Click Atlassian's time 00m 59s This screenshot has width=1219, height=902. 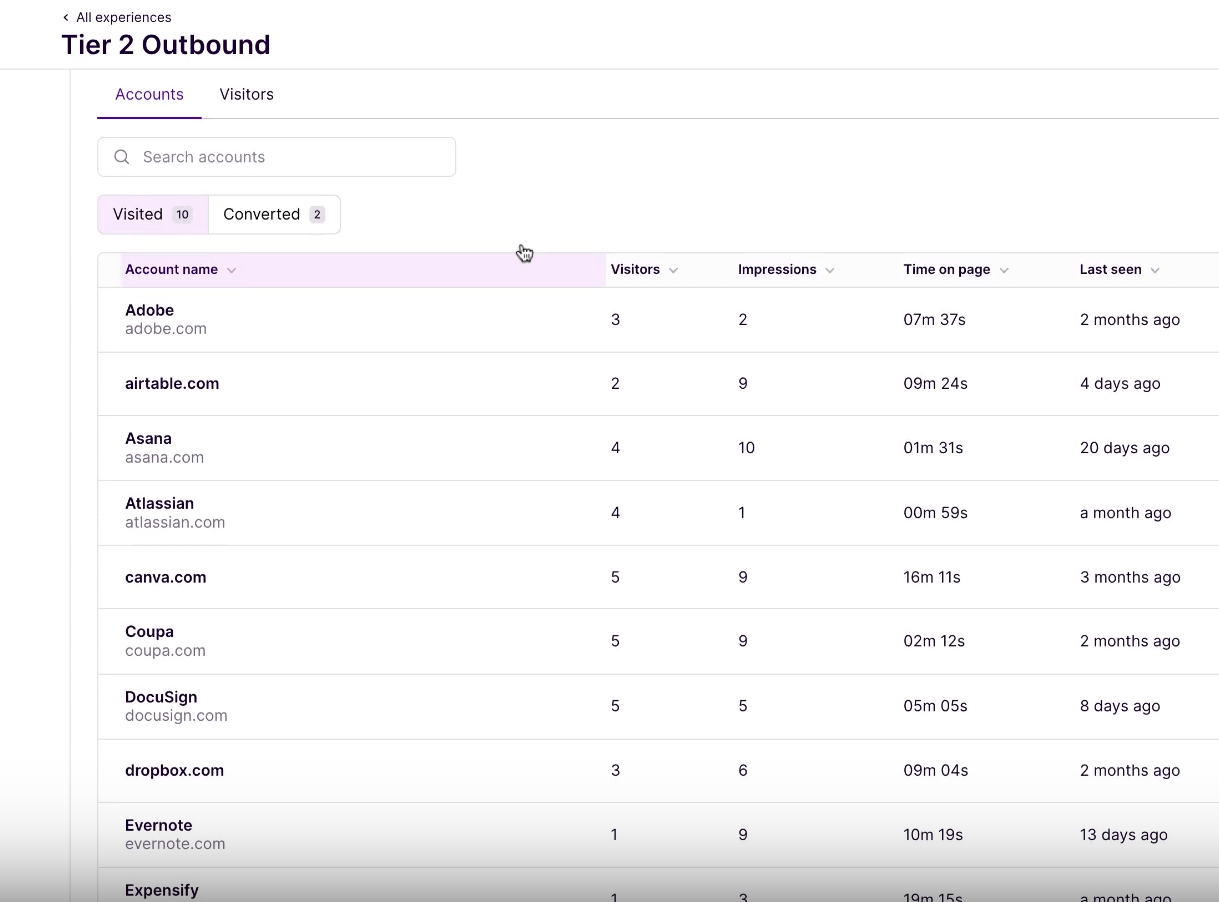tap(935, 513)
